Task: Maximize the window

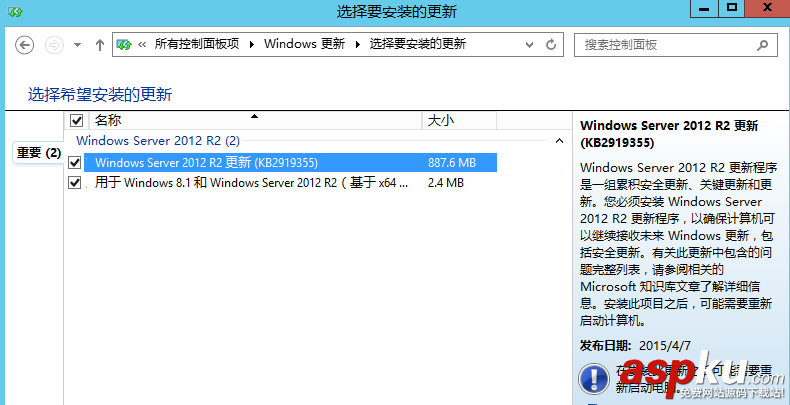Action: [732, 9]
